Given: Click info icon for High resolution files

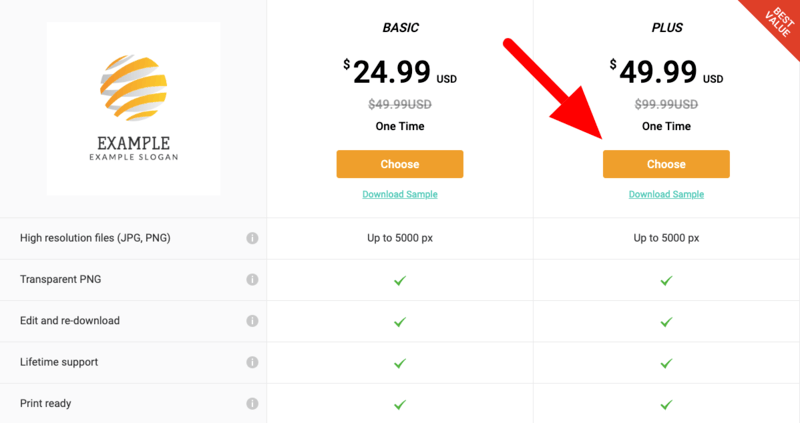Looking at the screenshot, I should click(x=252, y=238).
